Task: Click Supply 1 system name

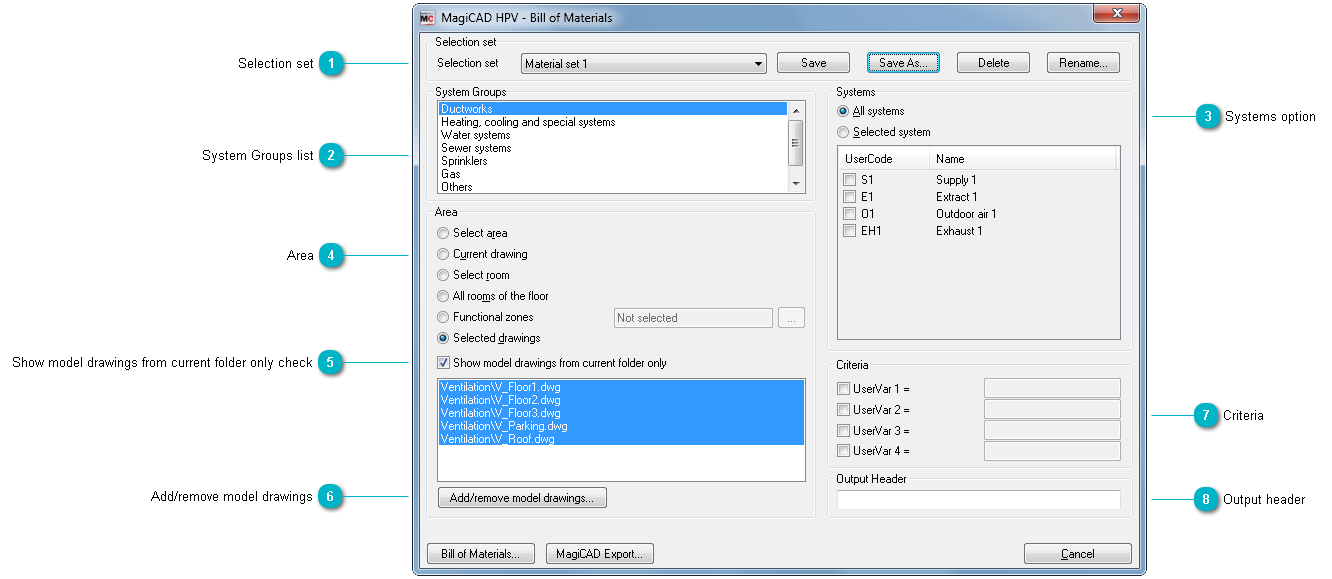Action: pos(957,180)
